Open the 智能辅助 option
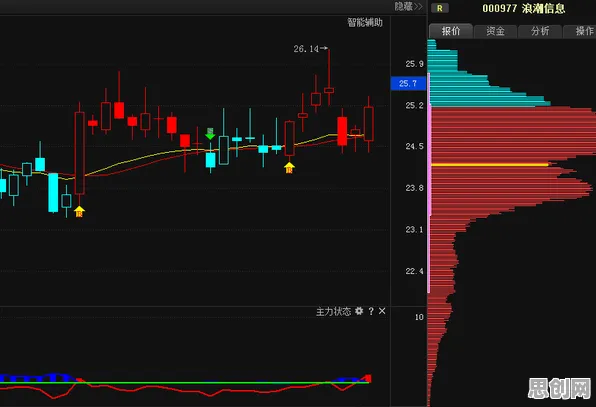Screen dimensions: 596x407 point(365,22)
